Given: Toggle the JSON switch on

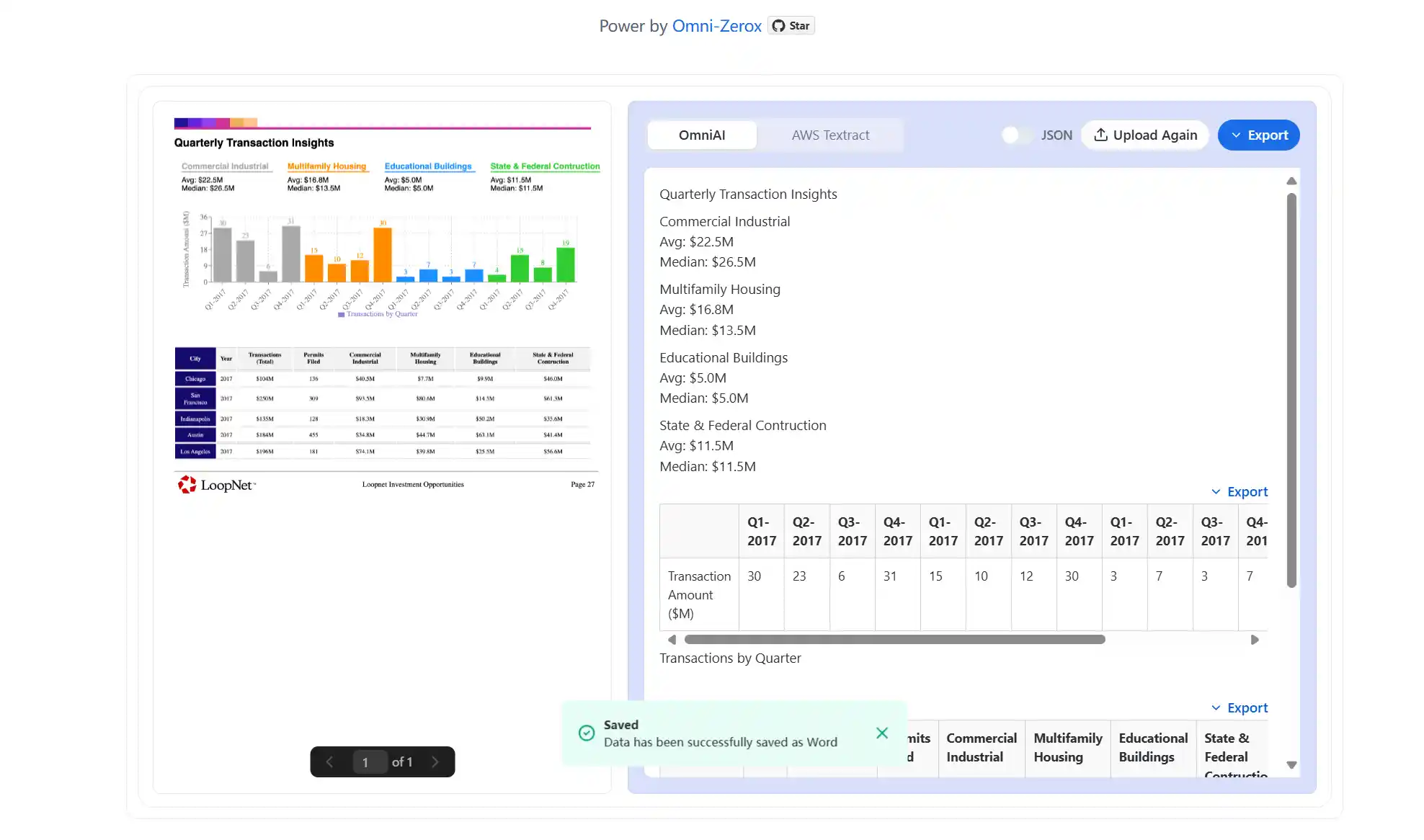Looking at the screenshot, I should pyautogui.click(x=1016, y=135).
